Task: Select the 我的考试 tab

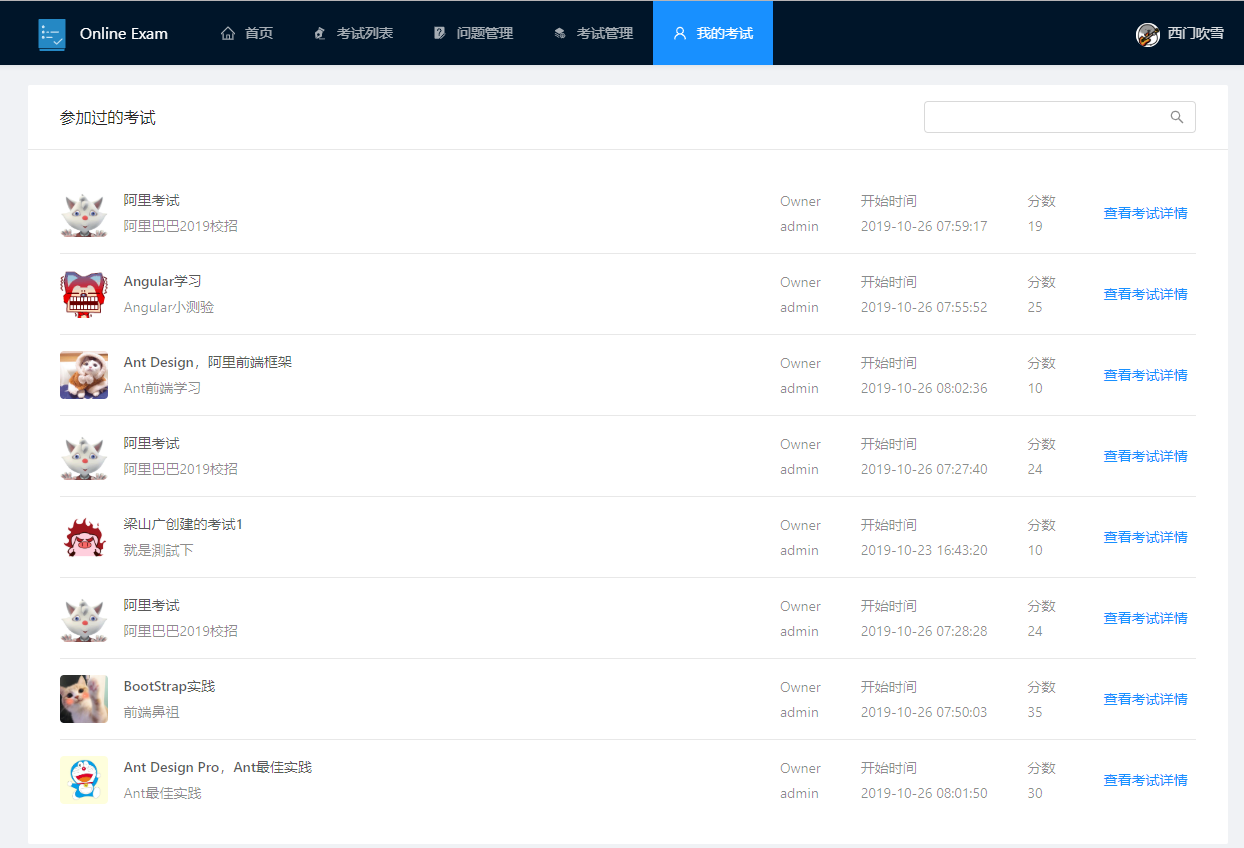Action: 713,33
